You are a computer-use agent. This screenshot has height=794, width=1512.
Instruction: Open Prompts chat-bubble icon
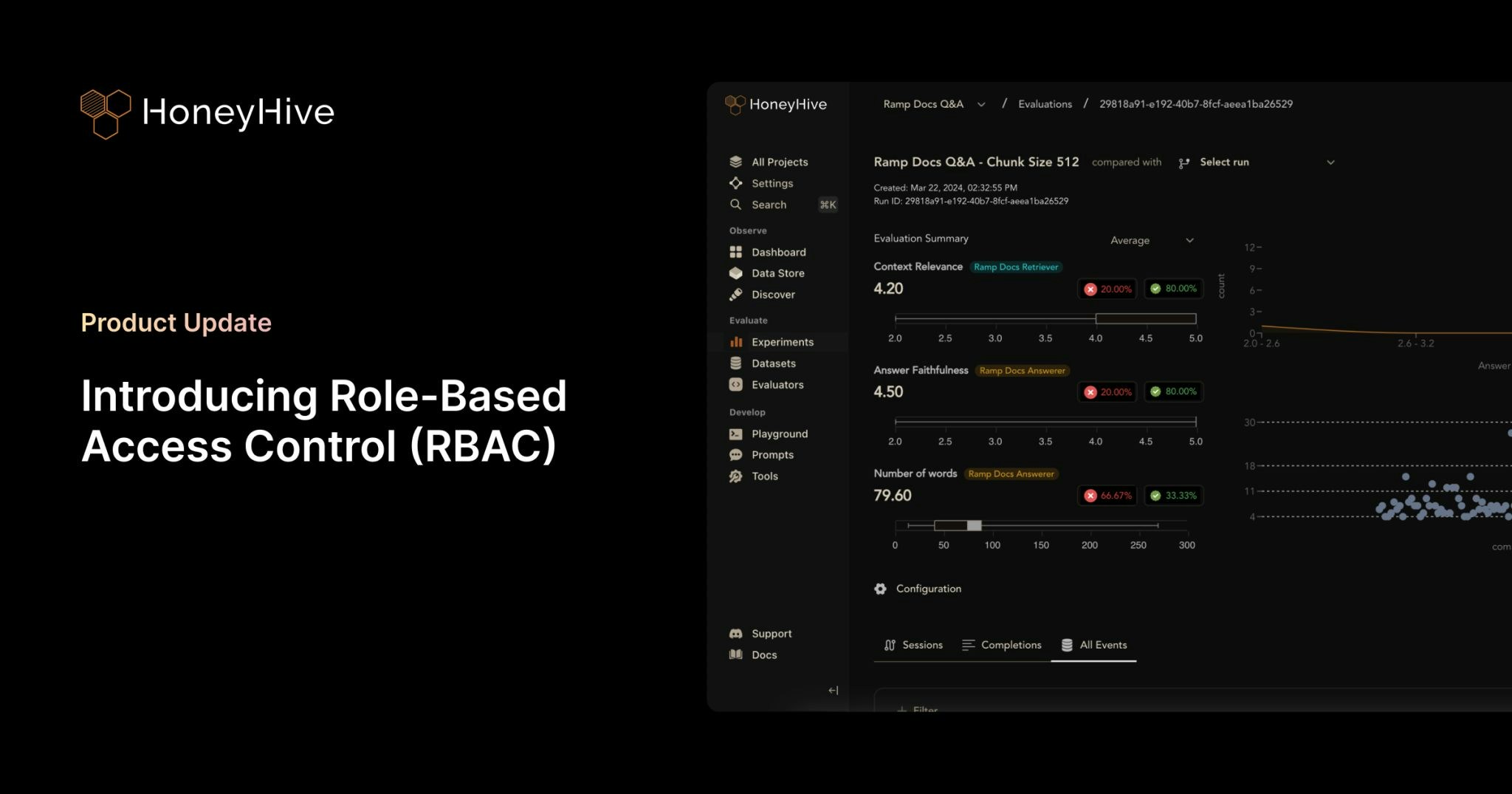click(735, 455)
